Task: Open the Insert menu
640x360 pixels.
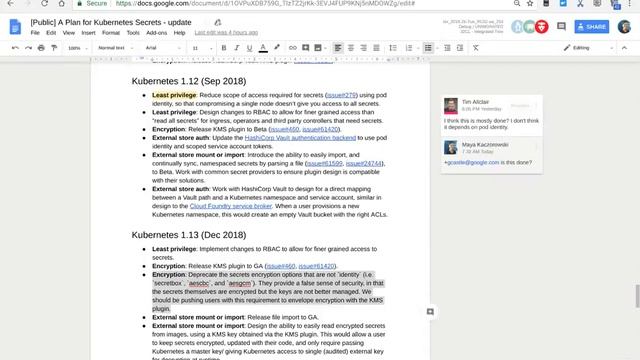Action: 88,33
